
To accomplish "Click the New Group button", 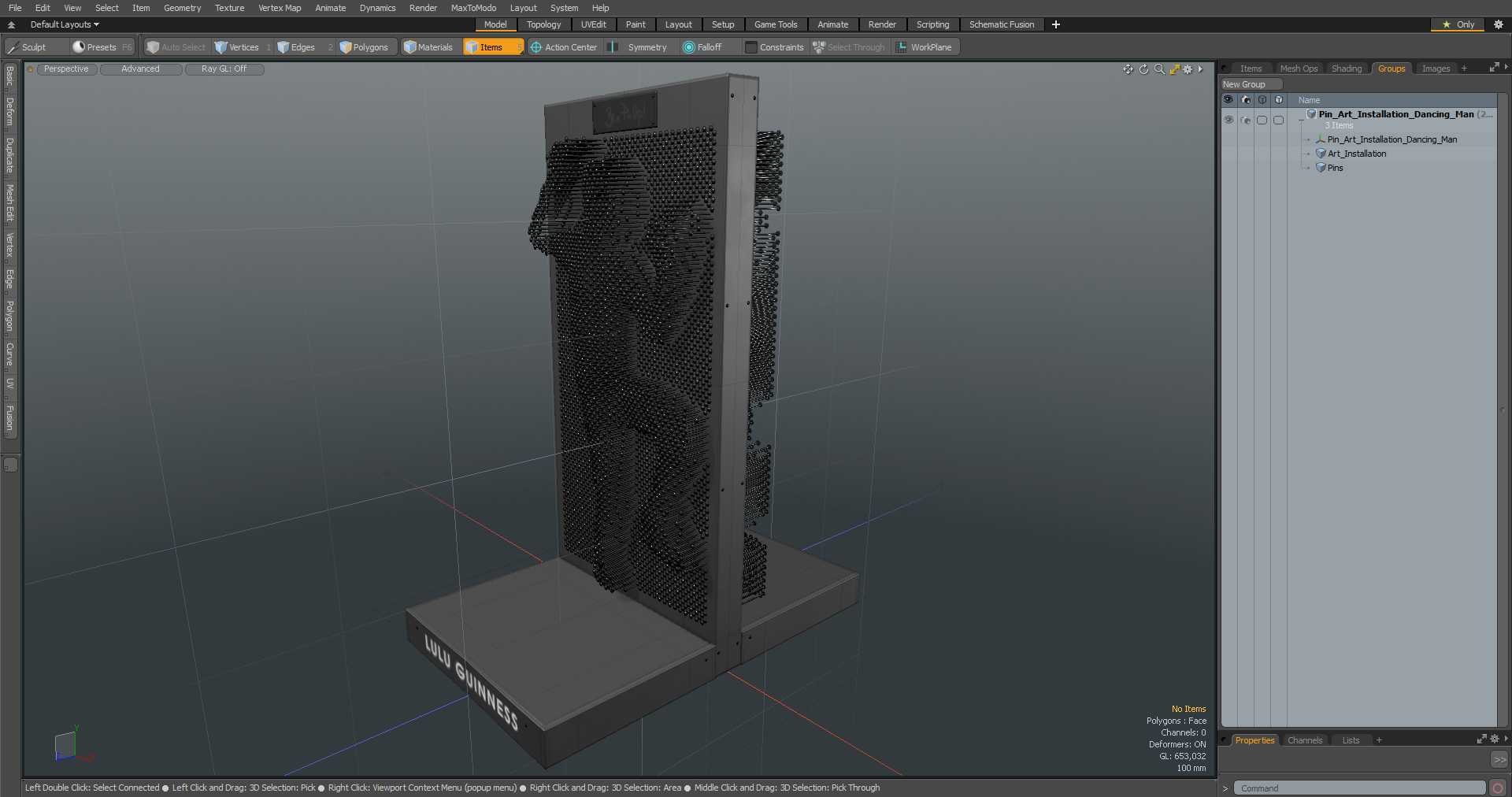I will point(1251,84).
